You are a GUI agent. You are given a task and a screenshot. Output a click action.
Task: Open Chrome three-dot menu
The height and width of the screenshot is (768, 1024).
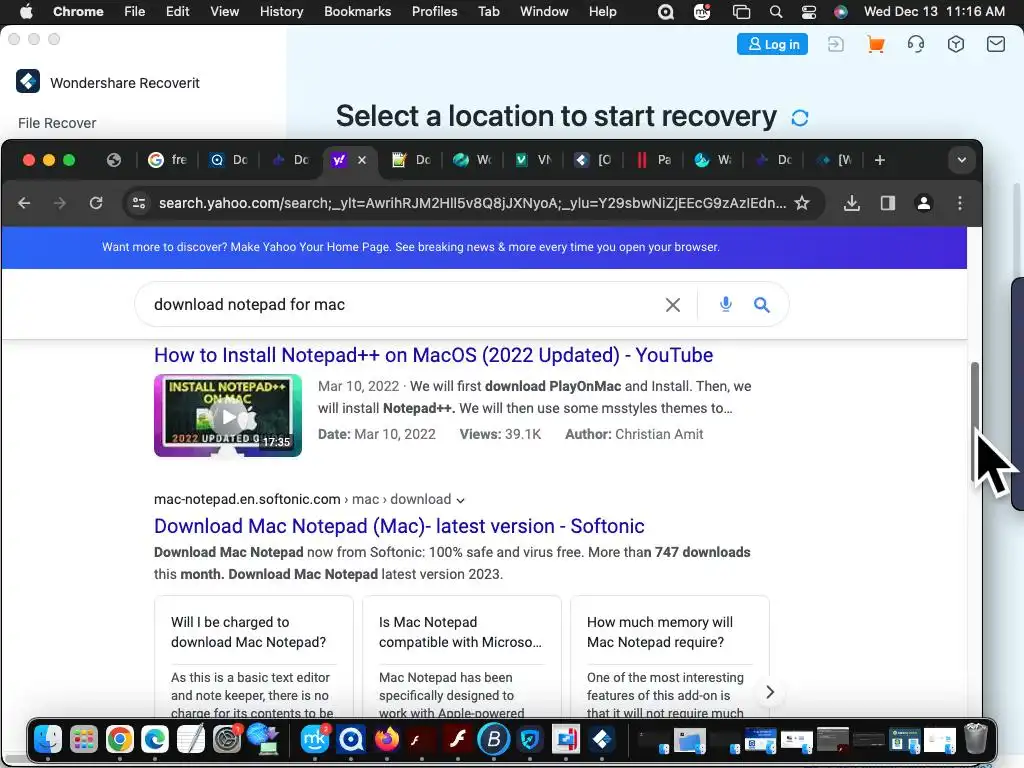pyautogui.click(x=959, y=203)
